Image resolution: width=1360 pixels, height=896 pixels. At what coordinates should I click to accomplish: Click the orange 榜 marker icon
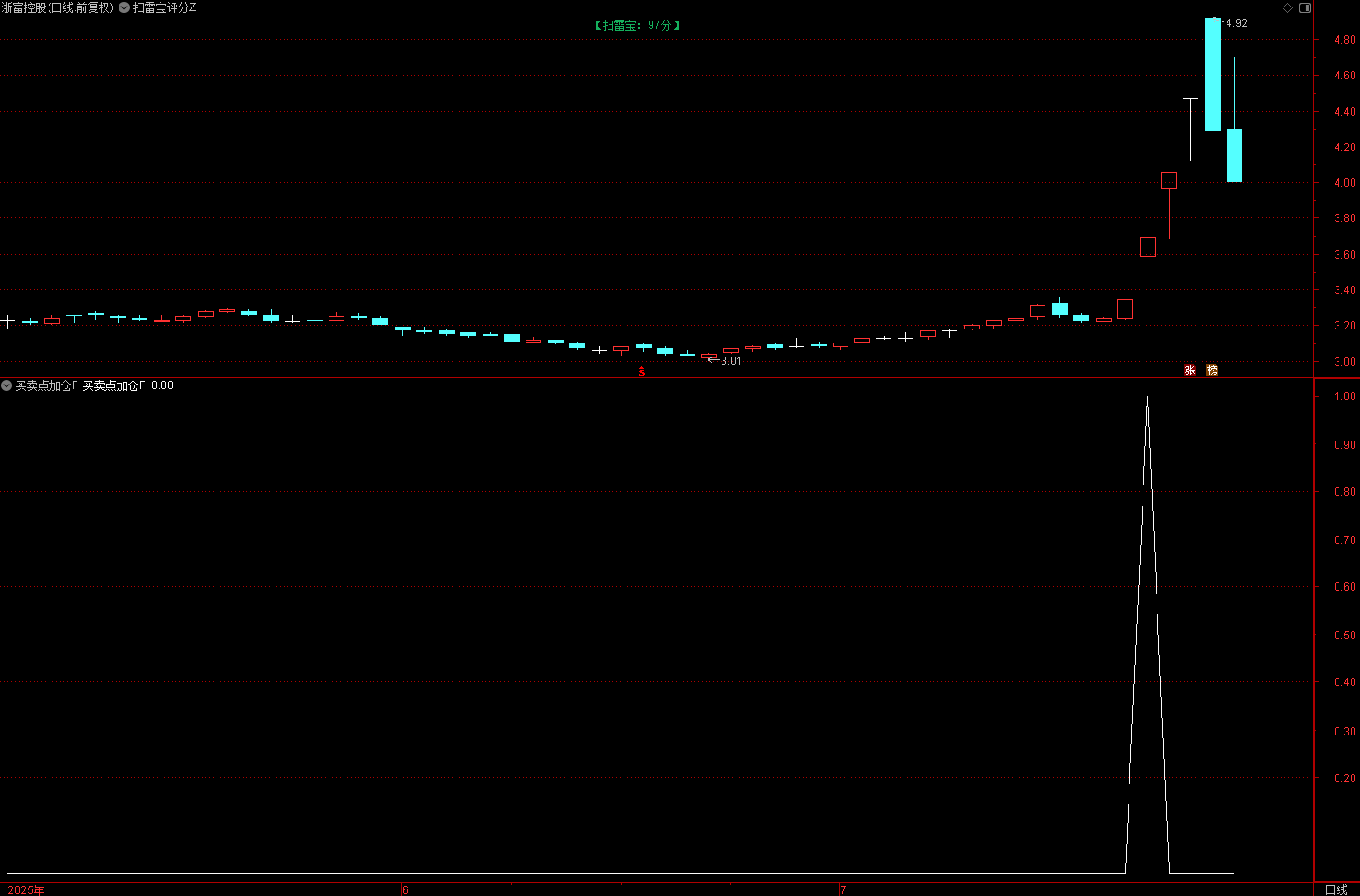point(1212,371)
